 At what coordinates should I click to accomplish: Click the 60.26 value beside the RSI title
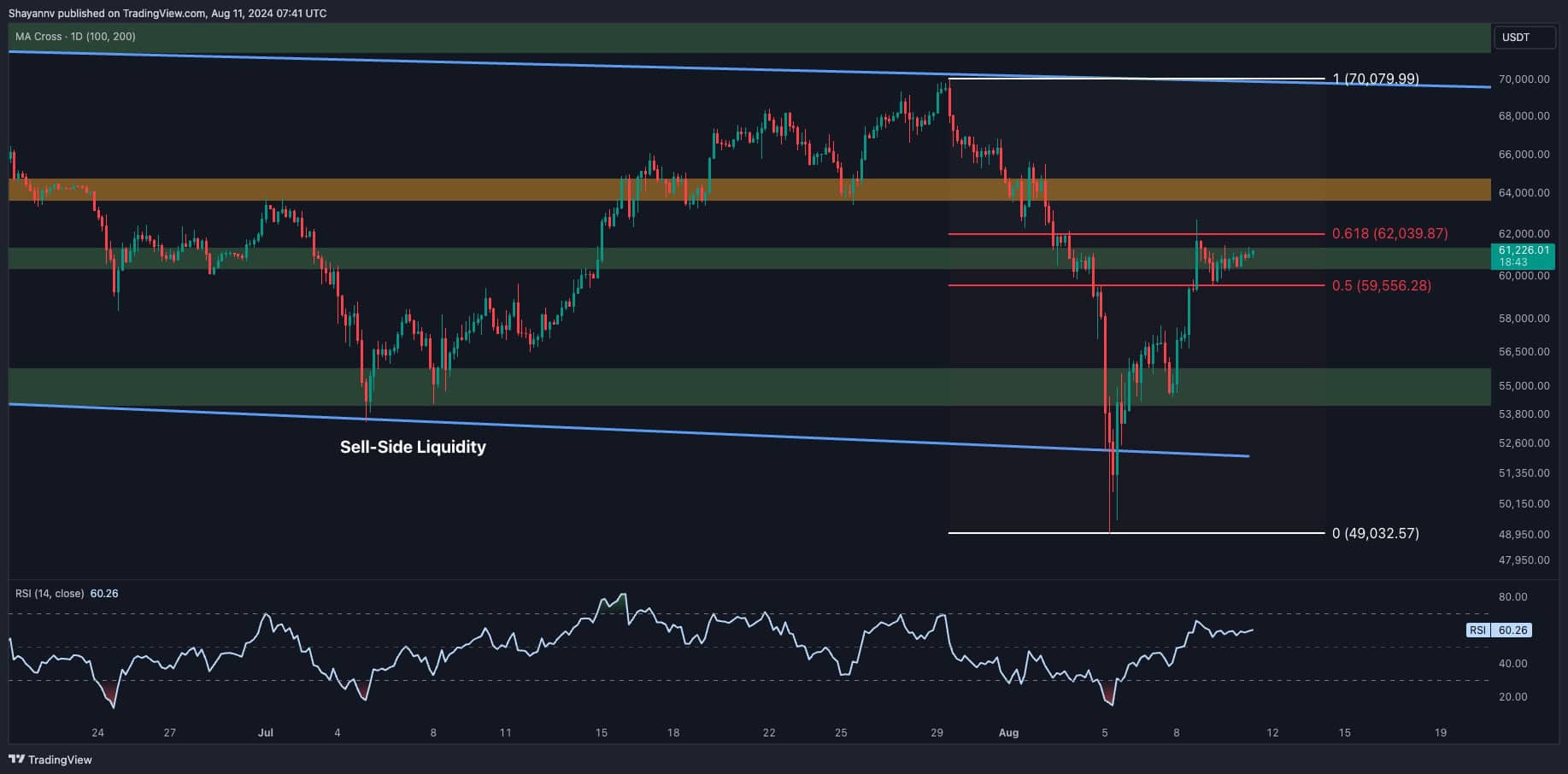coord(104,593)
